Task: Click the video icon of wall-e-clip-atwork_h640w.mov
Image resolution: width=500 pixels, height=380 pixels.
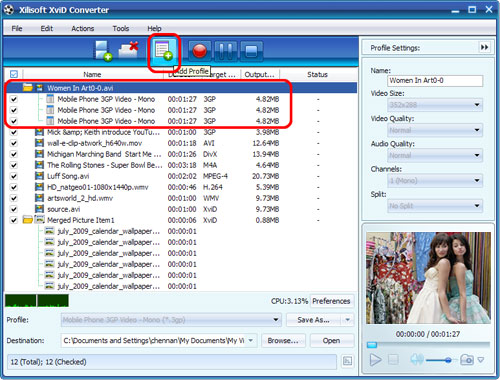Action: click(39, 143)
